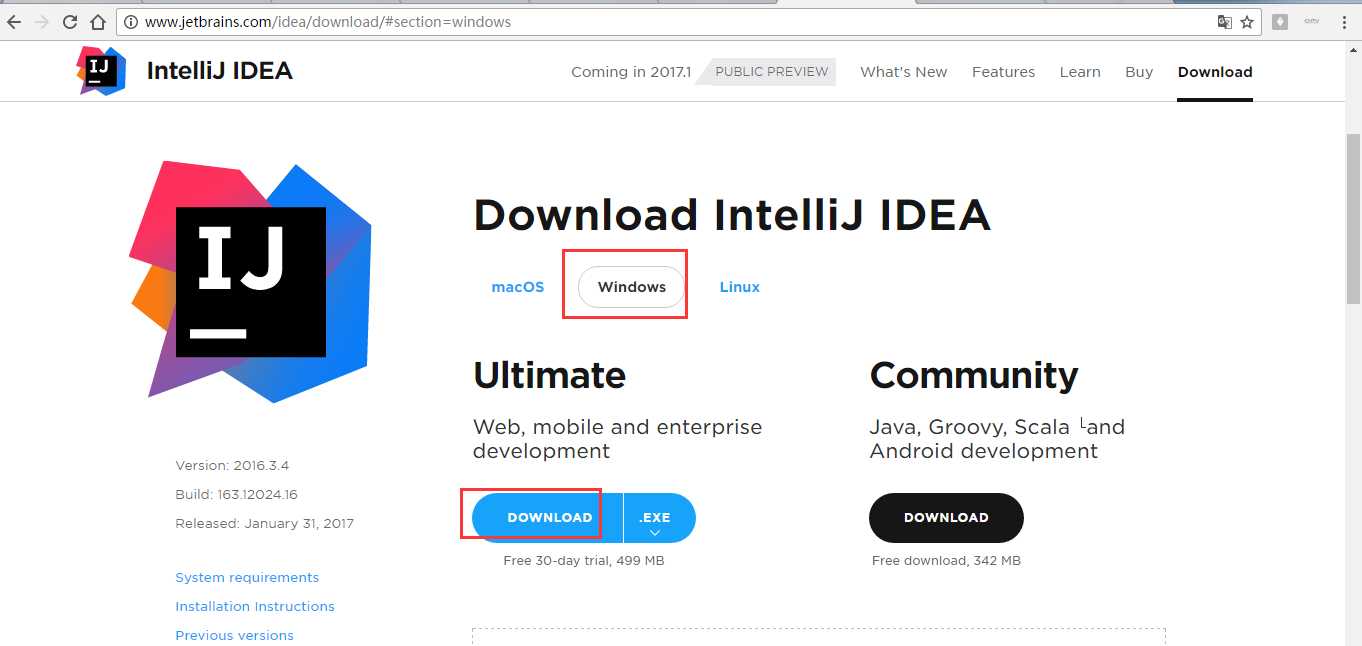Screen dimensions: 1362x646
Task: Go to the Learn page
Action: pyautogui.click(x=1080, y=72)
